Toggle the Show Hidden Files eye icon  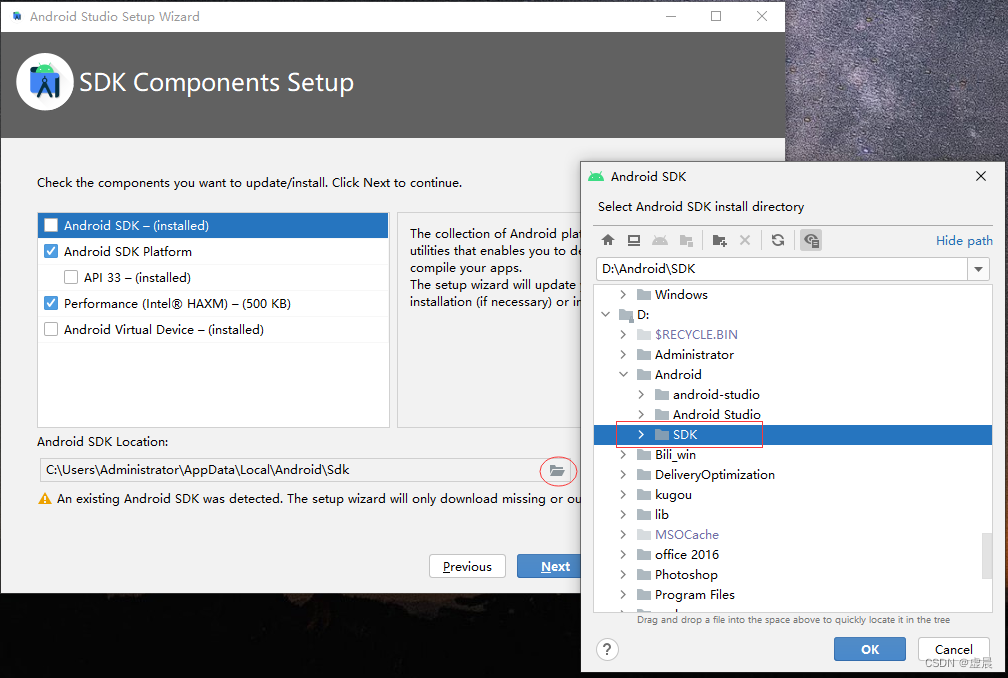click(x=811, y=240)
